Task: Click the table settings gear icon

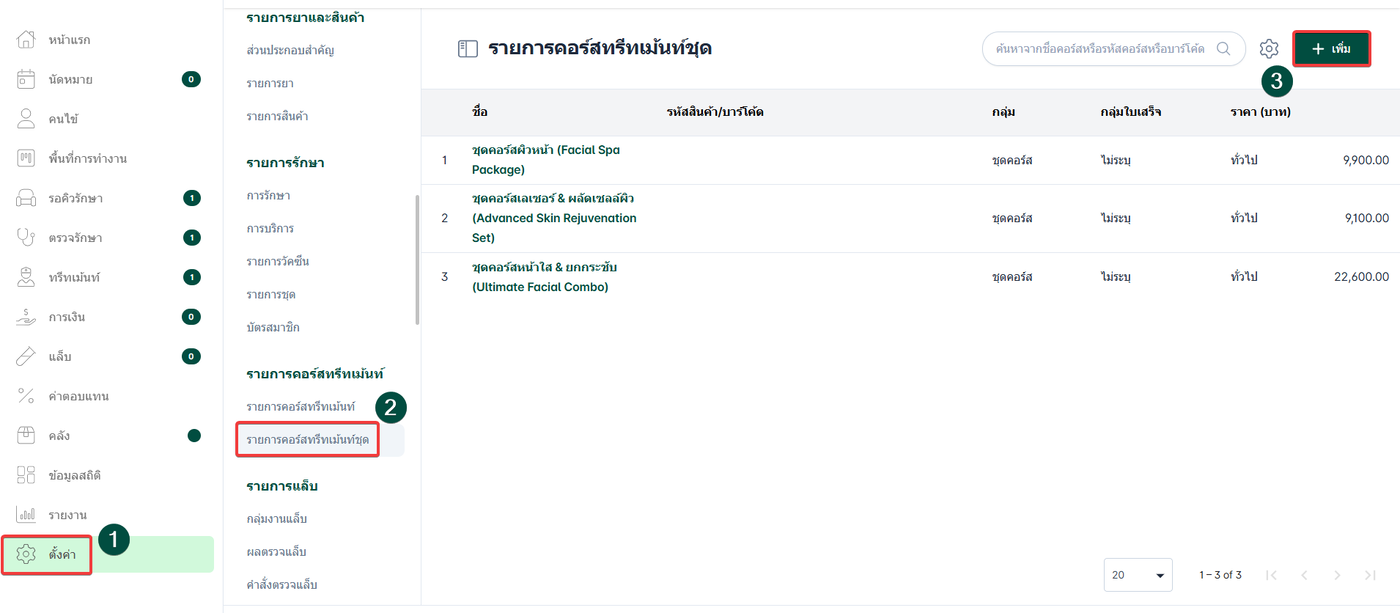Action: (x=1269, y=48)
